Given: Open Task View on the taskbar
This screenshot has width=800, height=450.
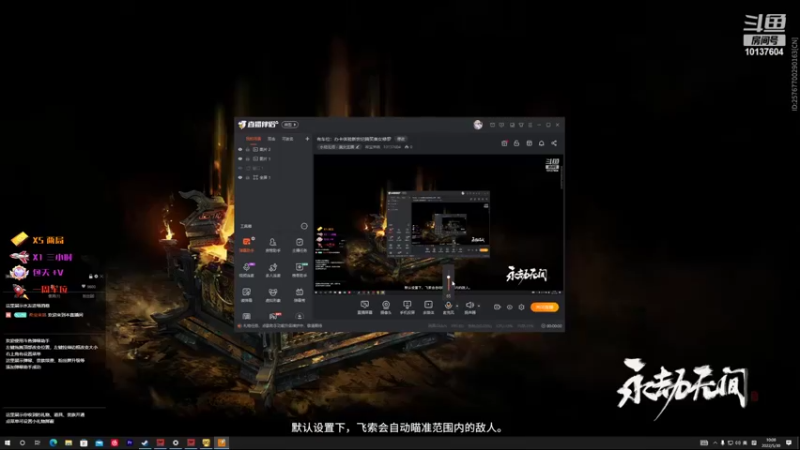Looking at the screenshot, I should click(37, 443).
